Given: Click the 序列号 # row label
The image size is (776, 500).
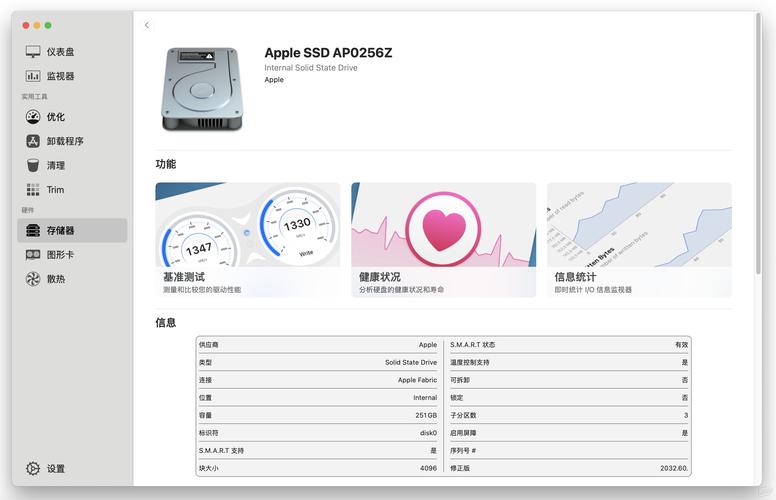Looking at the screenshot, I should click(463, 450).
